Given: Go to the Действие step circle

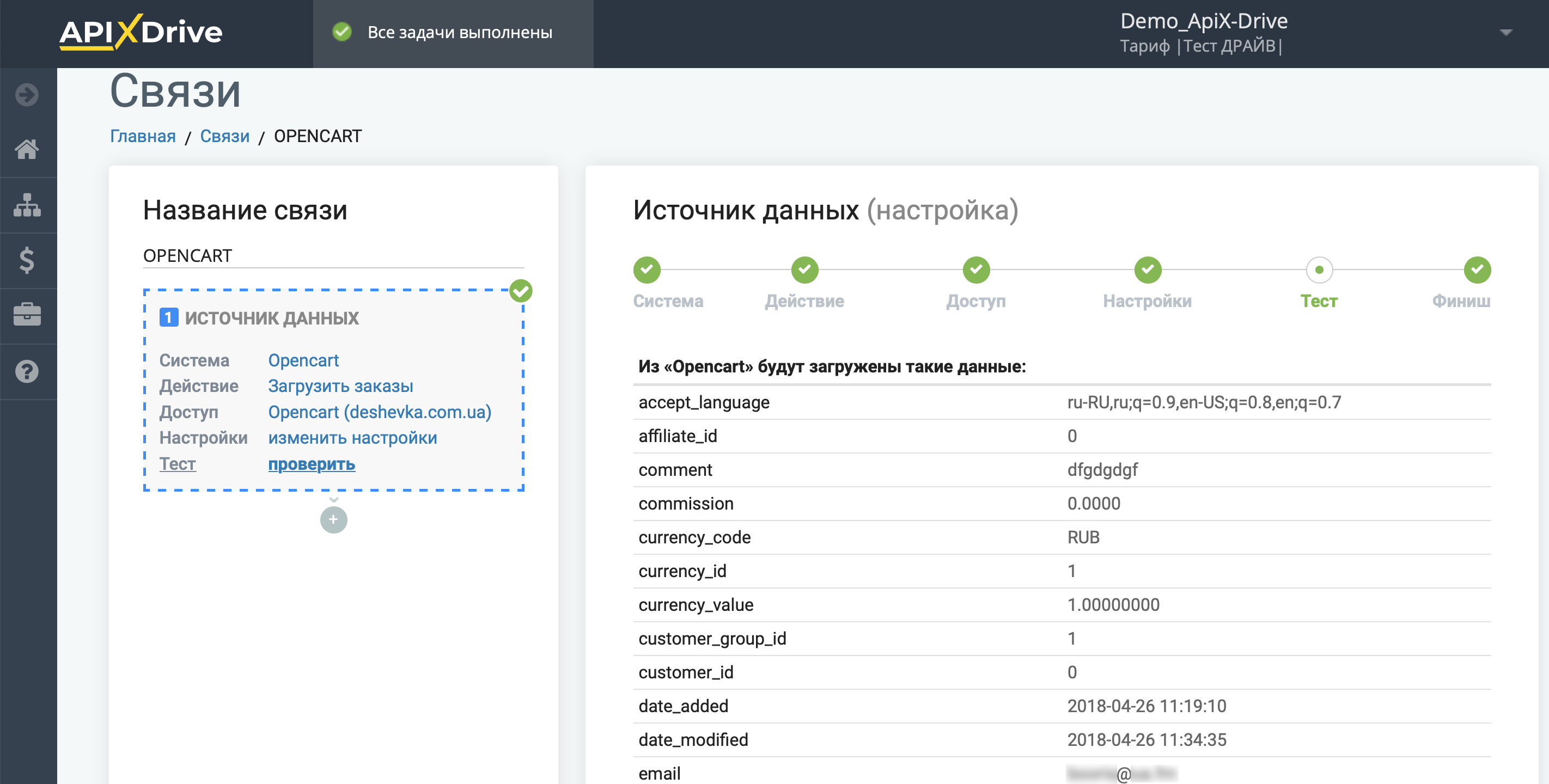Looking at the screenshot, I should 804,270.
